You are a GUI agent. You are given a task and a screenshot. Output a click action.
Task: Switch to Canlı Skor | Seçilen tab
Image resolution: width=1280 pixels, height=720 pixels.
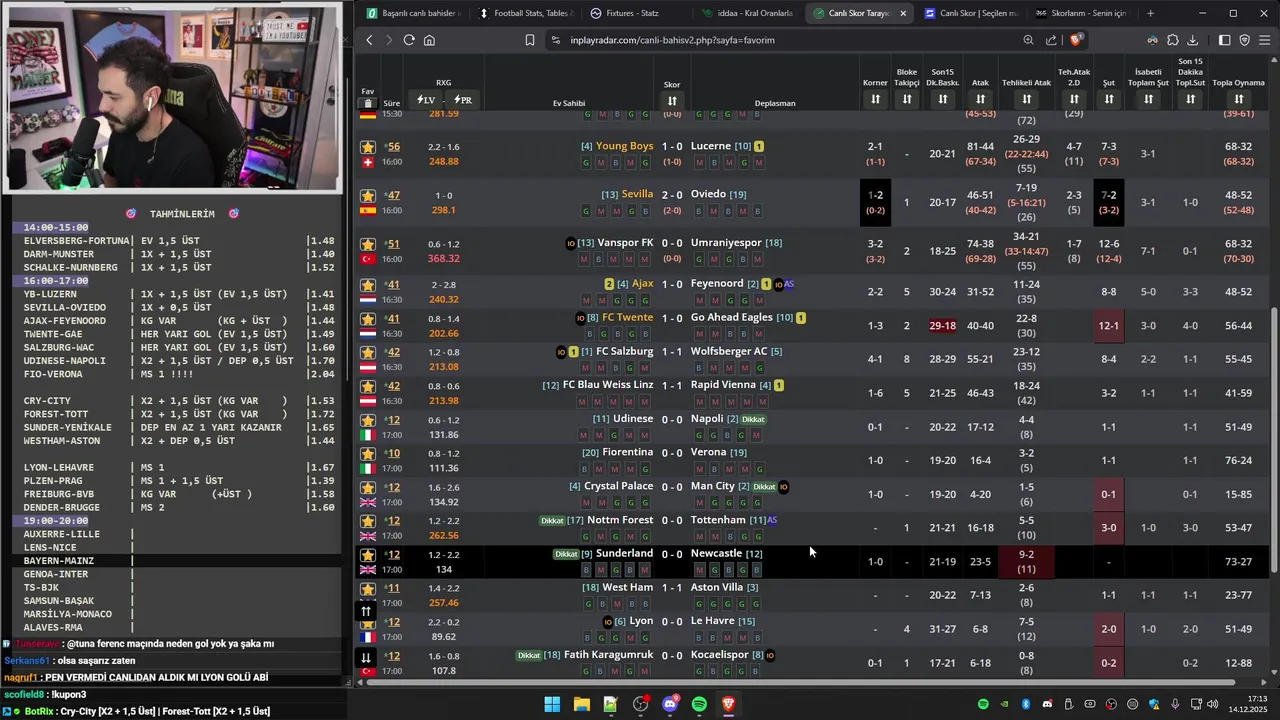point(969,13)
